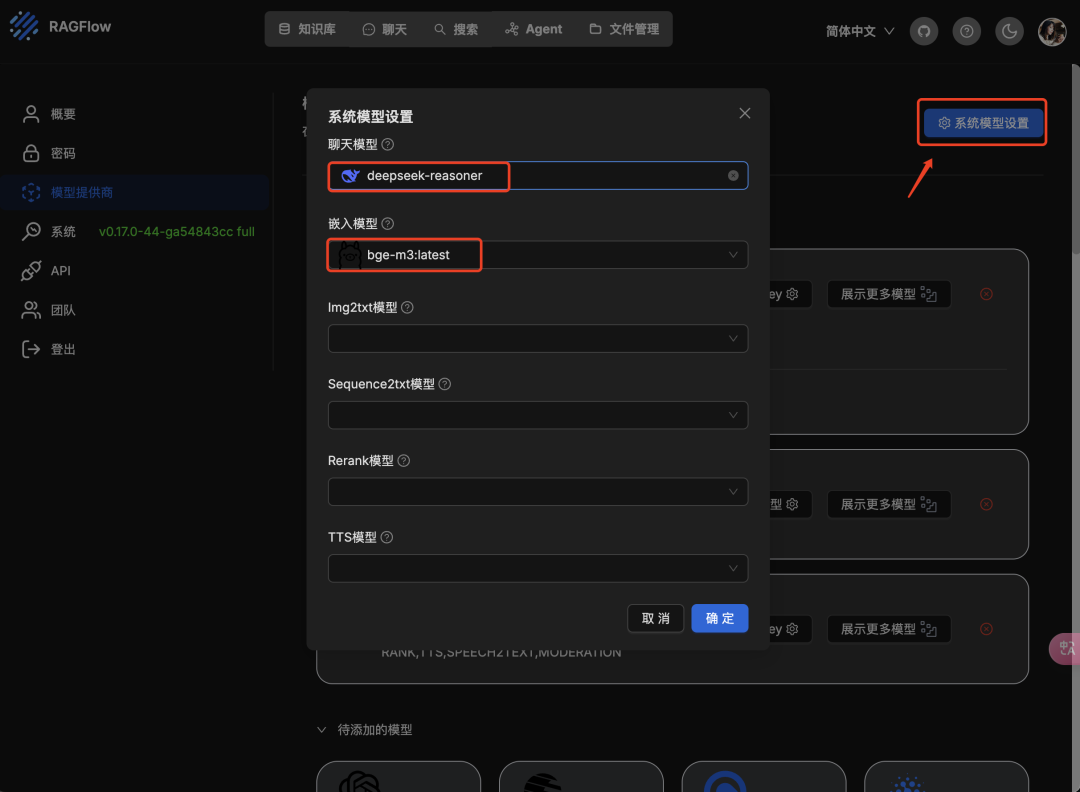Click the version v0.17.0-44-ga54843cc full text
The width and height of the screenshot is (1080, 792).
[x=177, y=231]
